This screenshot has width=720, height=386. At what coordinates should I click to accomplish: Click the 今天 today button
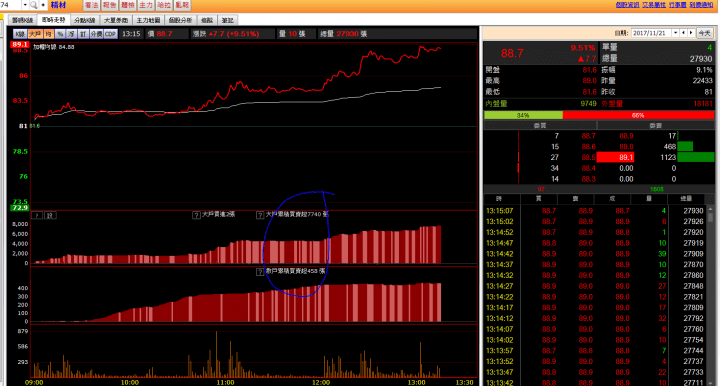pos(704,33)
